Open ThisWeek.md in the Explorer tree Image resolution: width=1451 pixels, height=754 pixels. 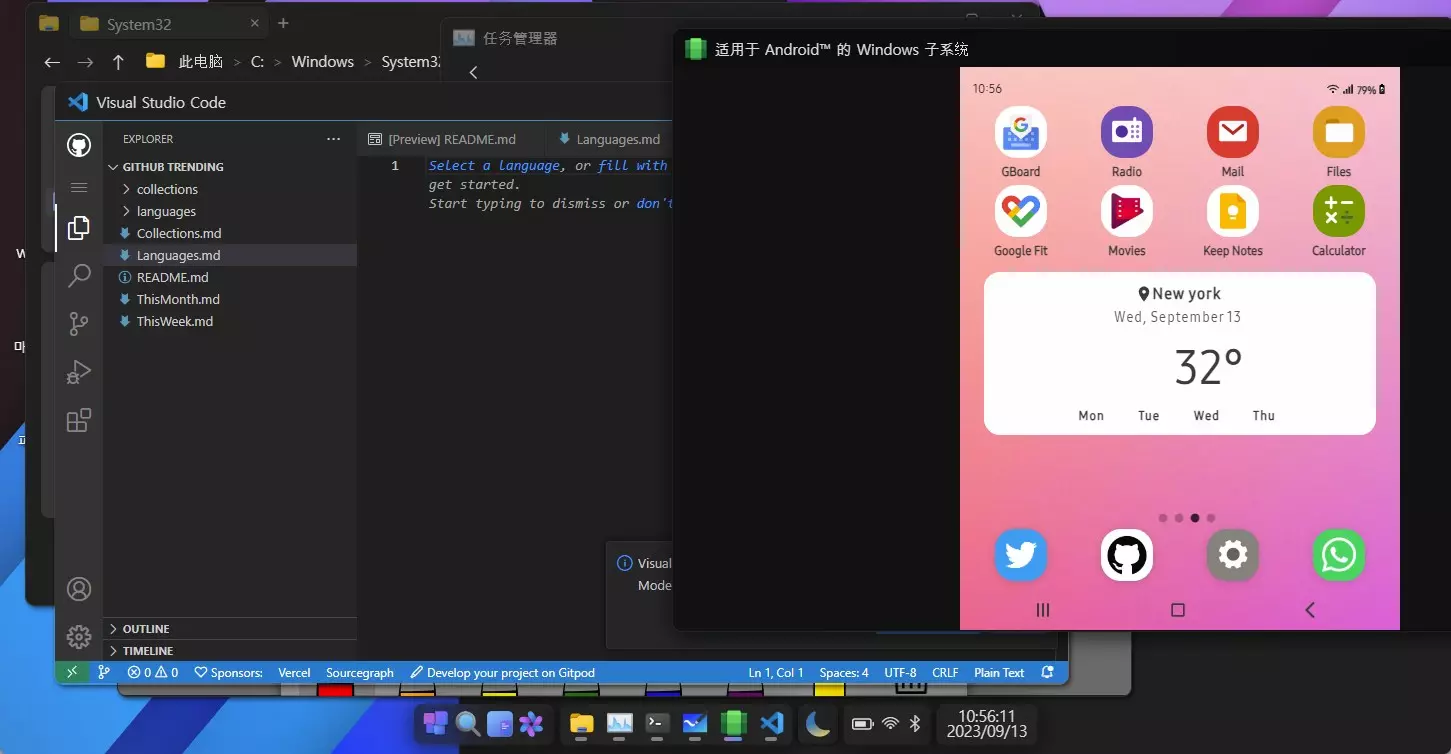point(230,321)
